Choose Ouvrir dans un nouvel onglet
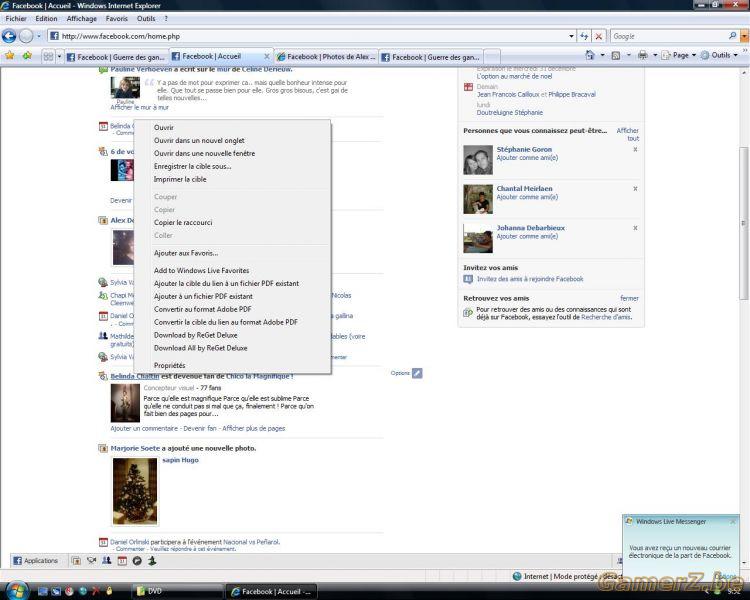 pyautogui.click(x=199, y=141)
